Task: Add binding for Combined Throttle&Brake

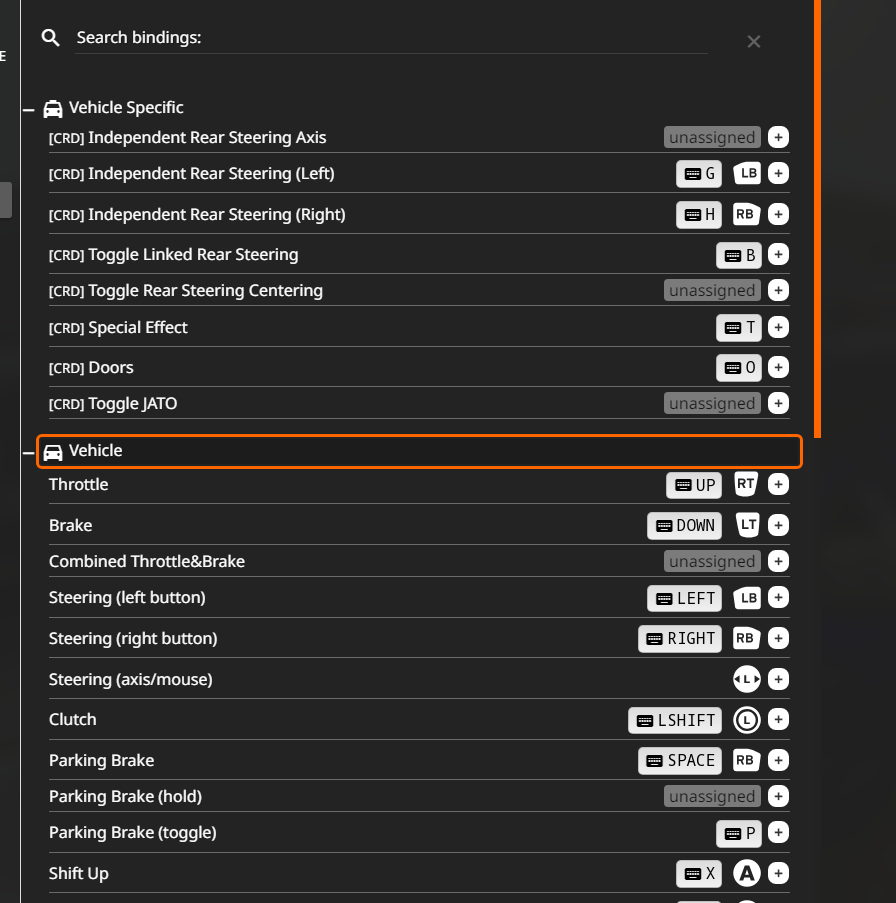Action: pyautogui.click(x=779, y=561)
